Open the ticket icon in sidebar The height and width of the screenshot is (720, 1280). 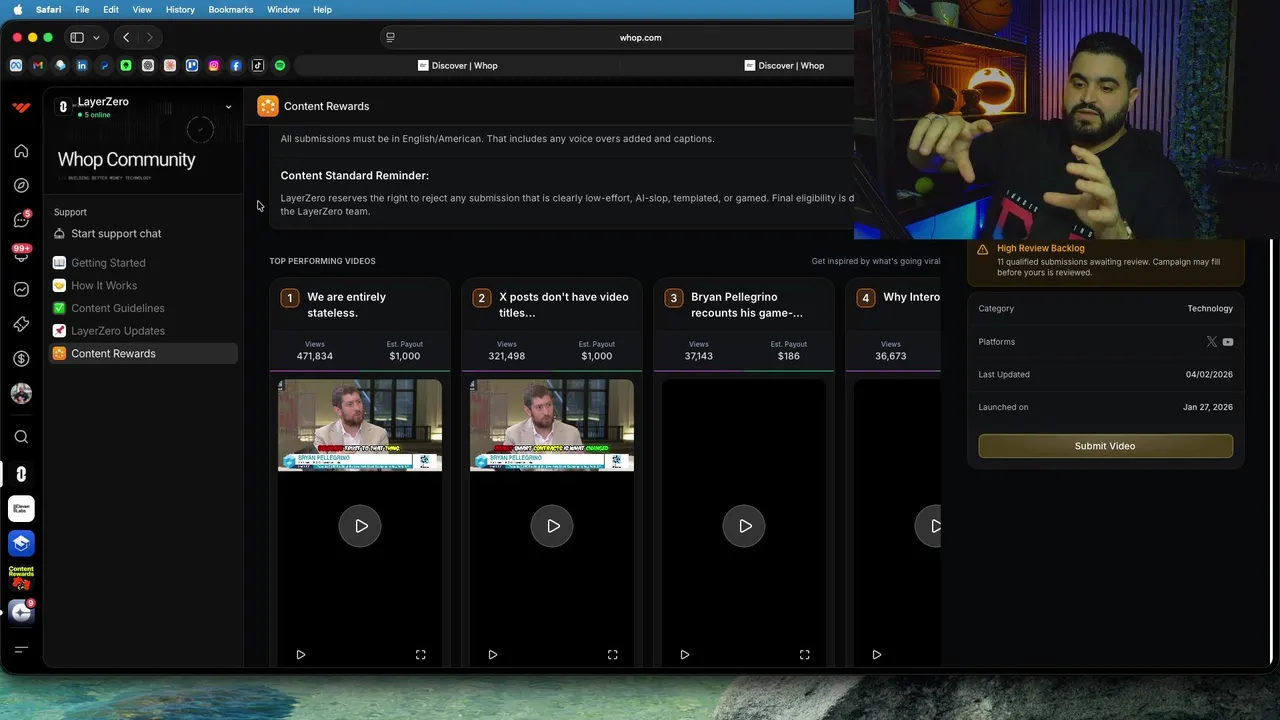pos(21,324)
